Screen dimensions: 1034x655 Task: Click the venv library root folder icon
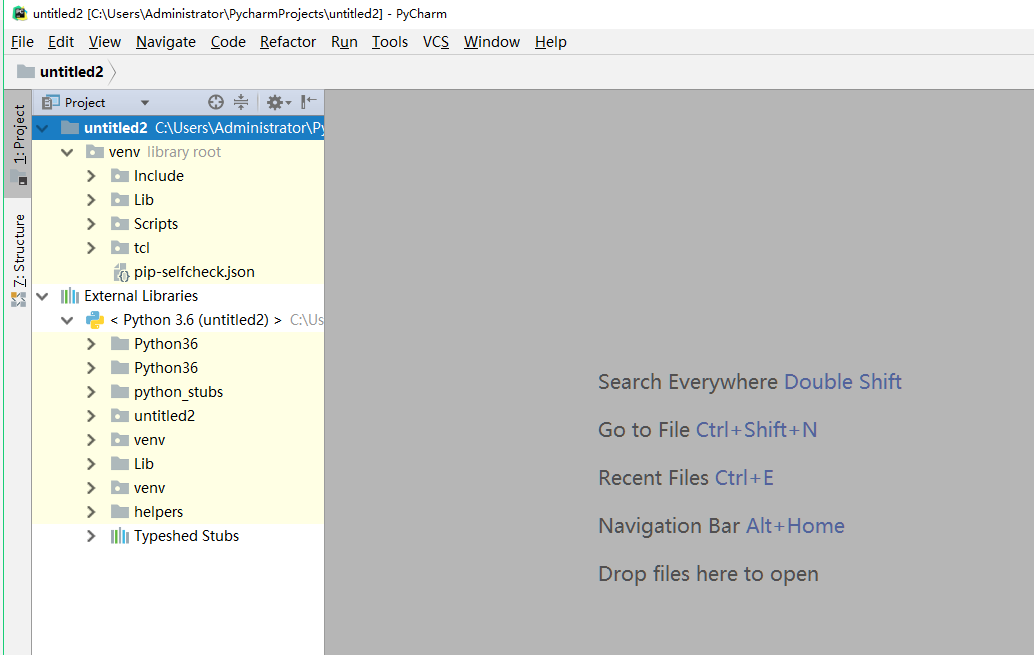tap(95, 152)
